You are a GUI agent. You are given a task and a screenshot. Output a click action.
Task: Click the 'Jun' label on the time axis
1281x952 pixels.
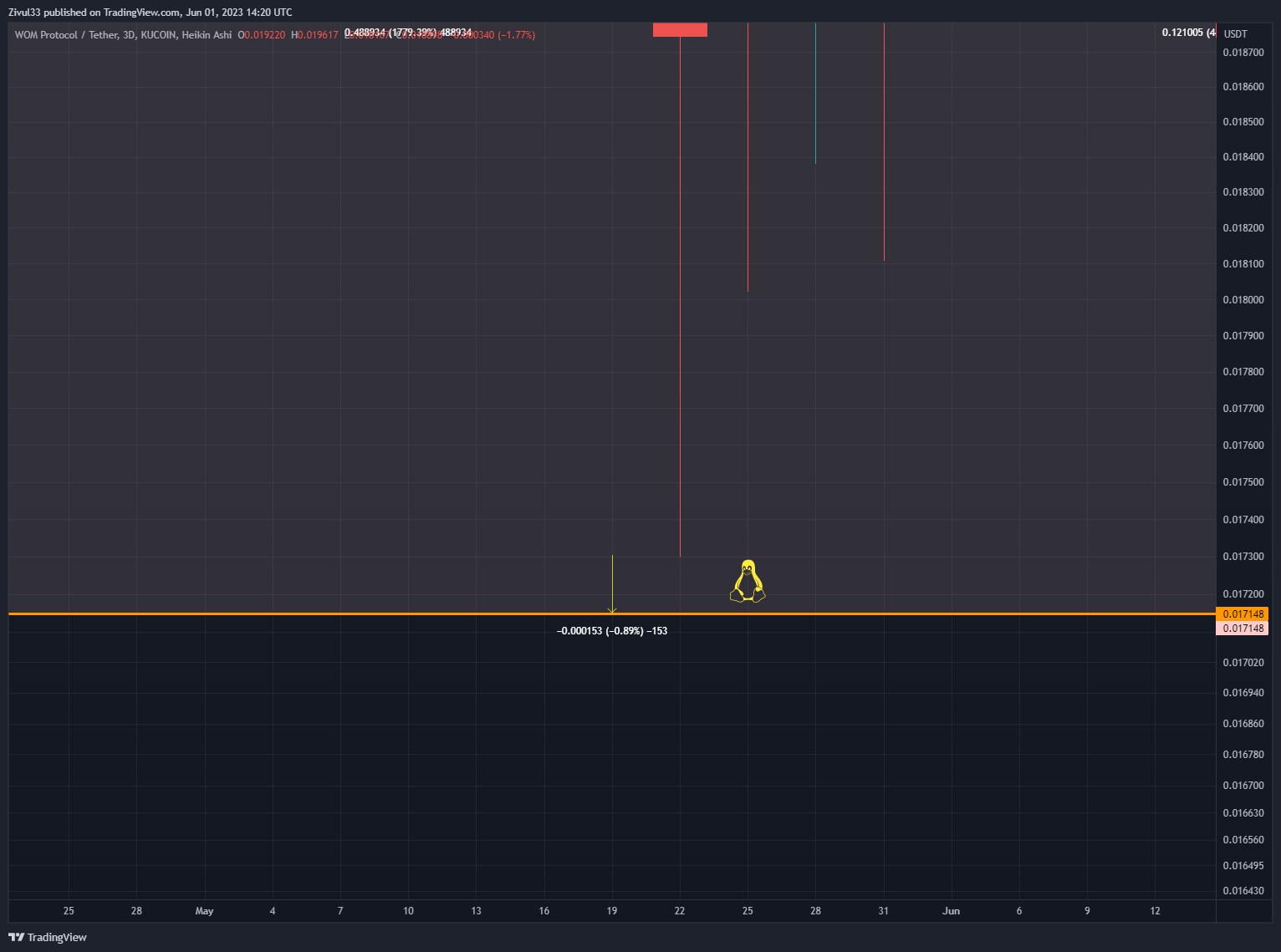[x=951, y=911]
